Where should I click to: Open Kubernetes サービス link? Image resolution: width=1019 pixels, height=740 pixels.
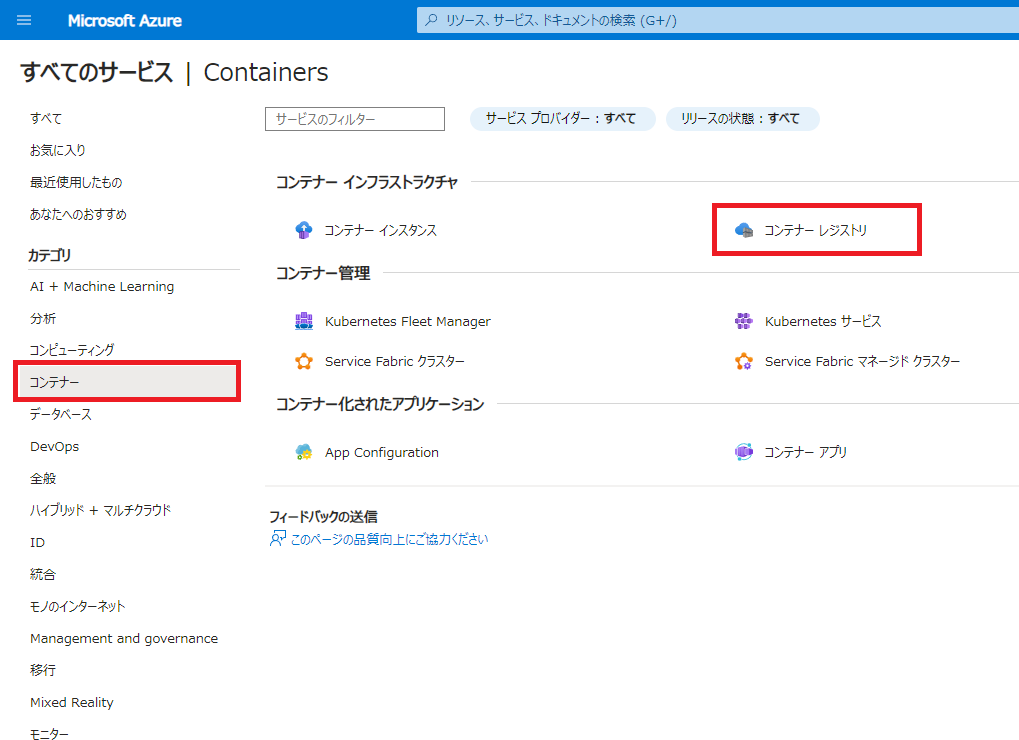click(x=823, y=321)
